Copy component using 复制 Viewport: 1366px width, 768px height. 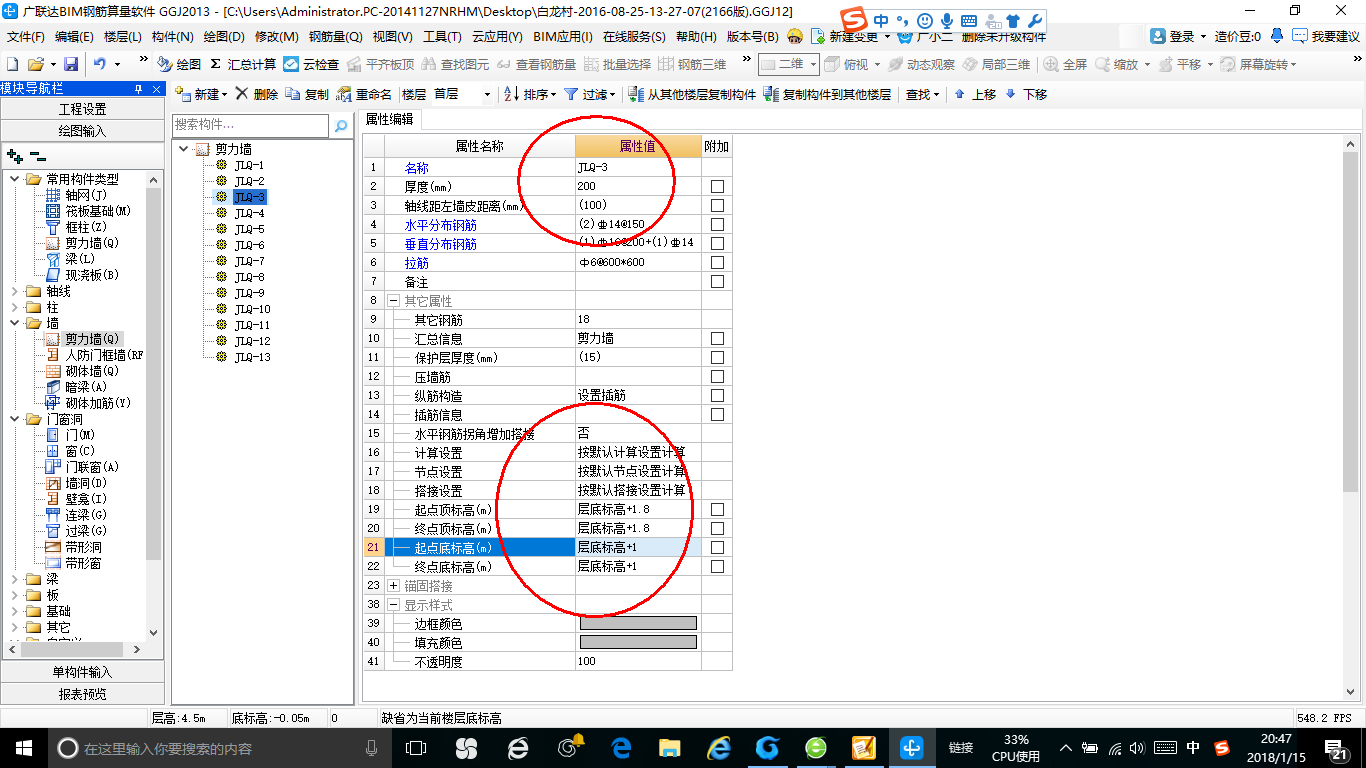[307, 94]
